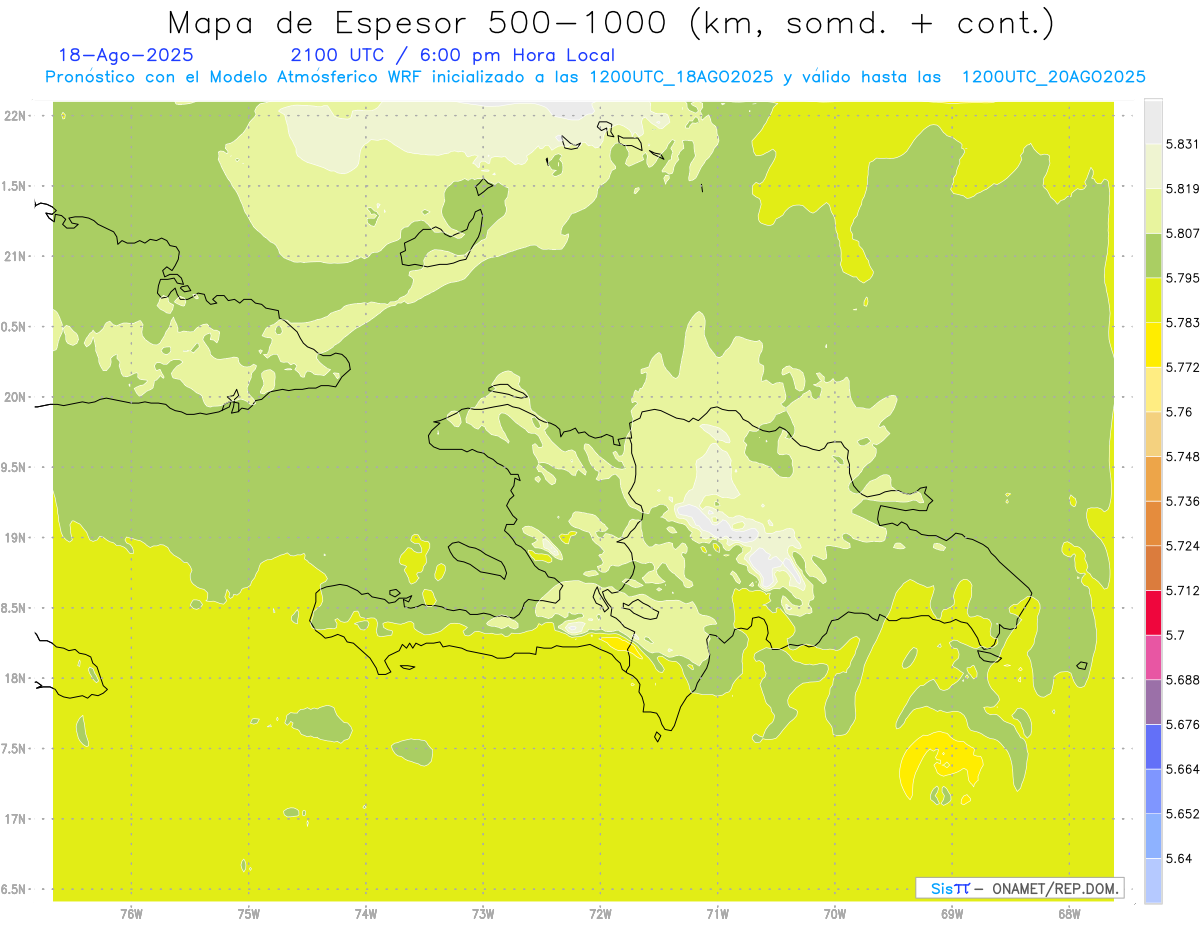Click the colorbar value 5.736

pyautogui.click(x=1183, y=501)
